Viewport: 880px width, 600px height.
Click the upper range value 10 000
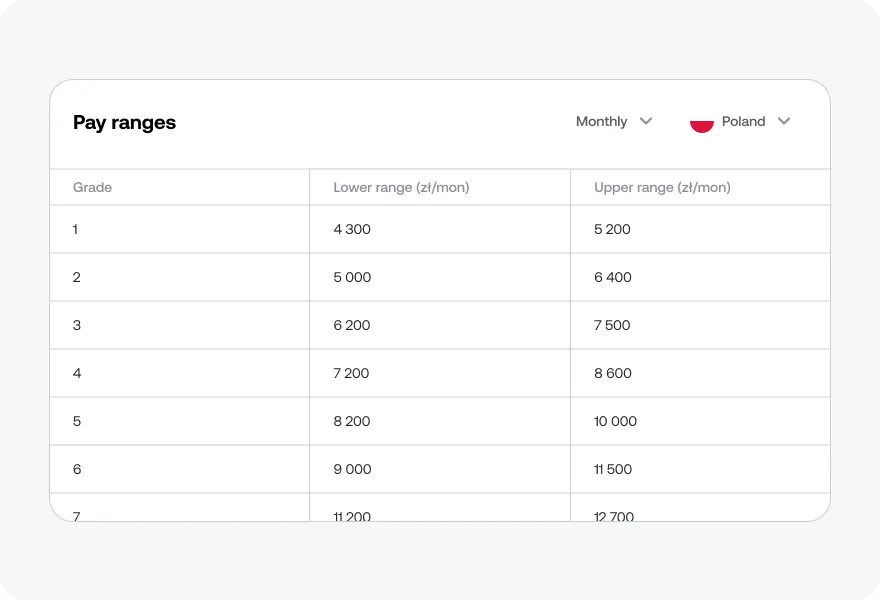(615, 421)
